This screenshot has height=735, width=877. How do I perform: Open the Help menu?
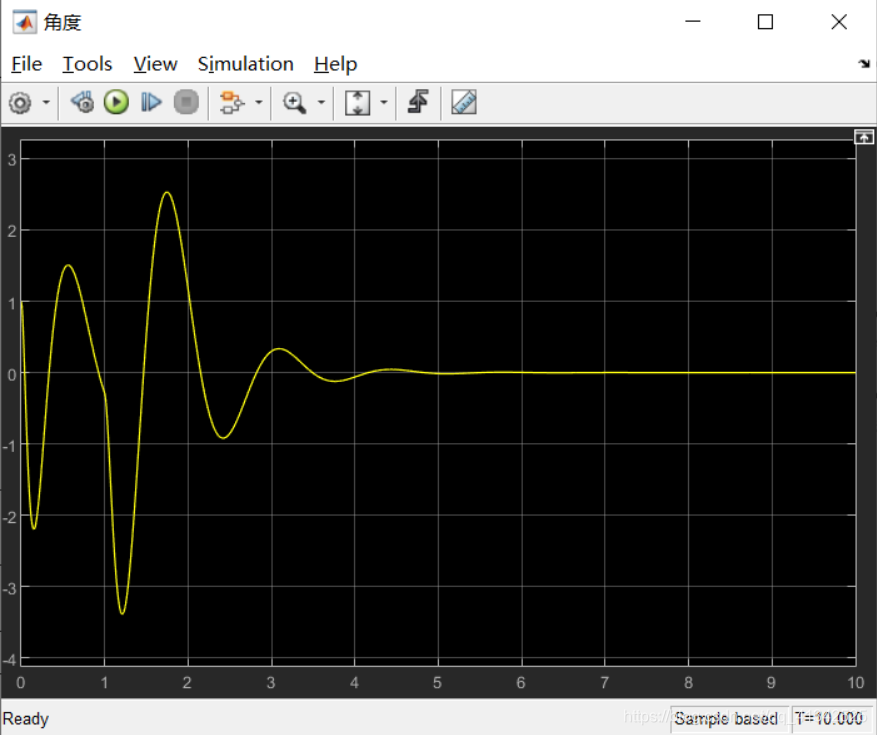pos(336,64)
